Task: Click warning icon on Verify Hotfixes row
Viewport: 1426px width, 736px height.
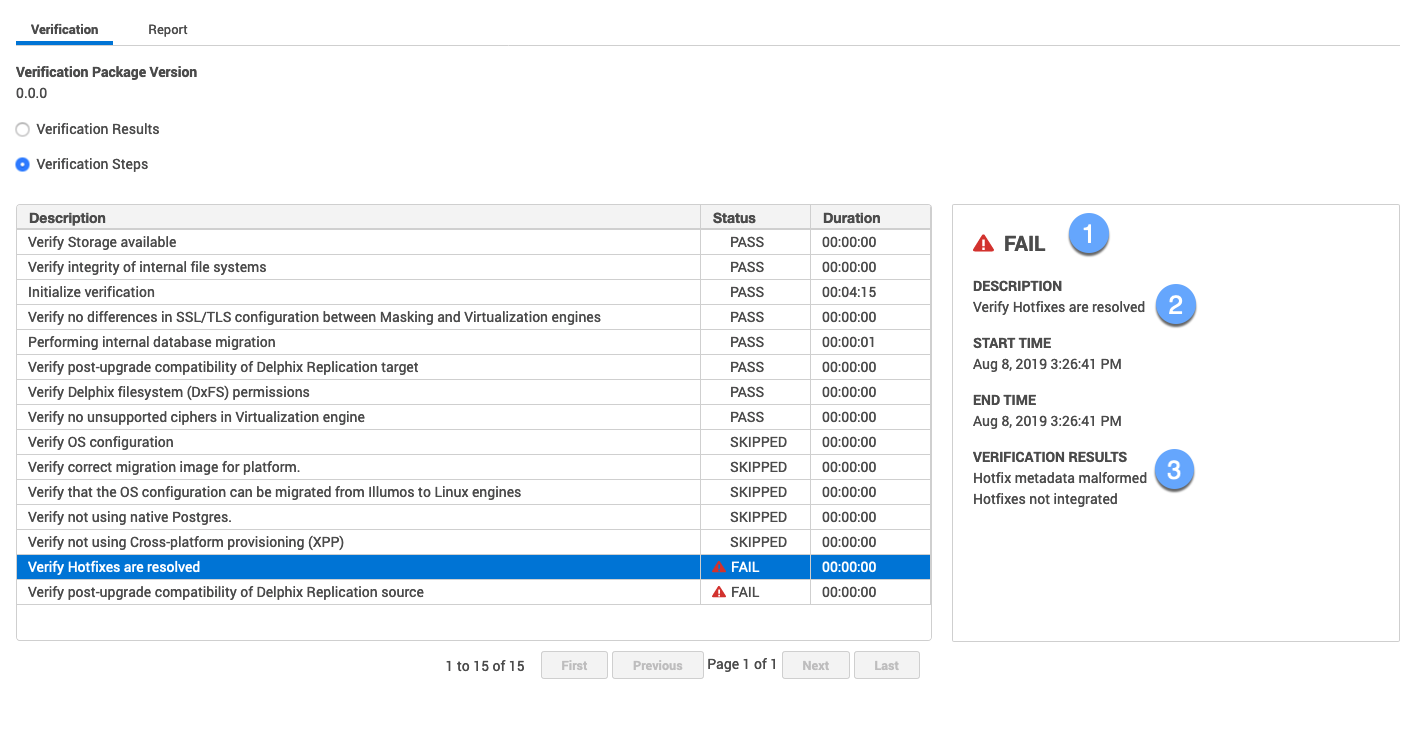Action: (x=718, y=567)
